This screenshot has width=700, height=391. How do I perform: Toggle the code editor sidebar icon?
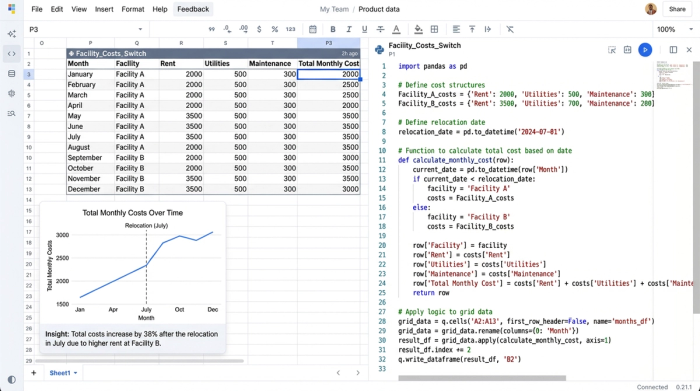point(12,54)
